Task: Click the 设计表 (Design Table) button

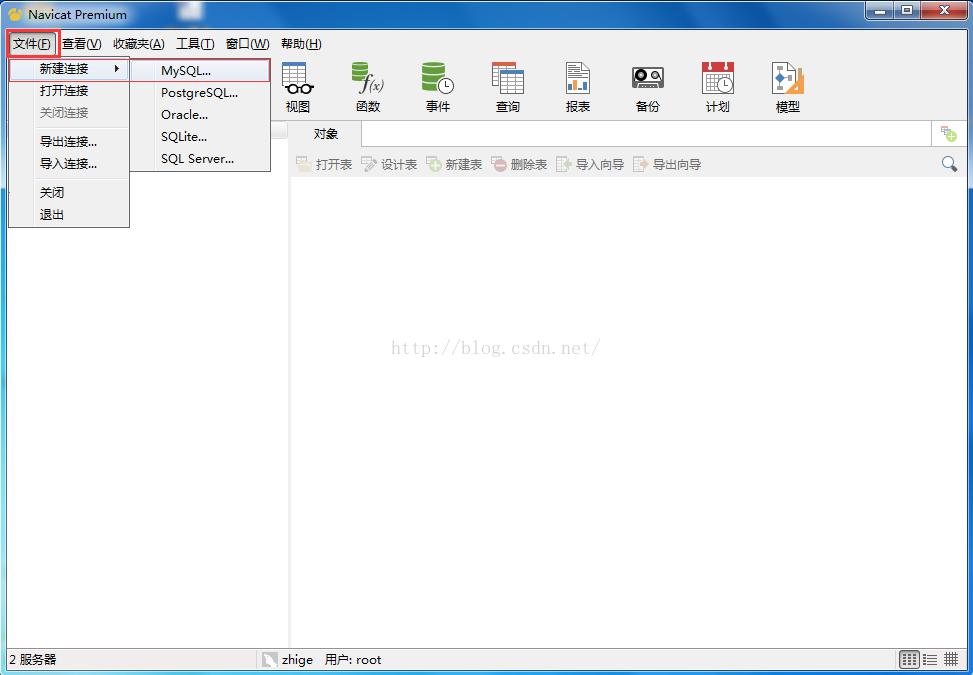Action: pyautogui.click(x=389, y=164)
